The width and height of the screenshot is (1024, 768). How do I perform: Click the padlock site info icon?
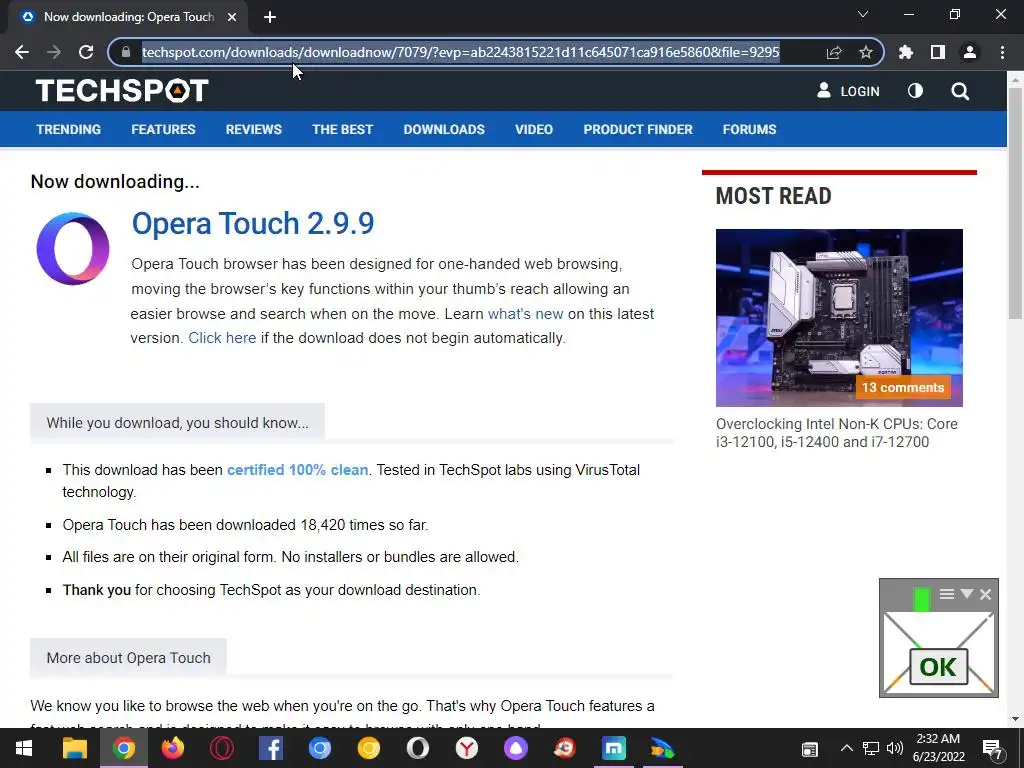pyautogui.click(x=126, y=52)
